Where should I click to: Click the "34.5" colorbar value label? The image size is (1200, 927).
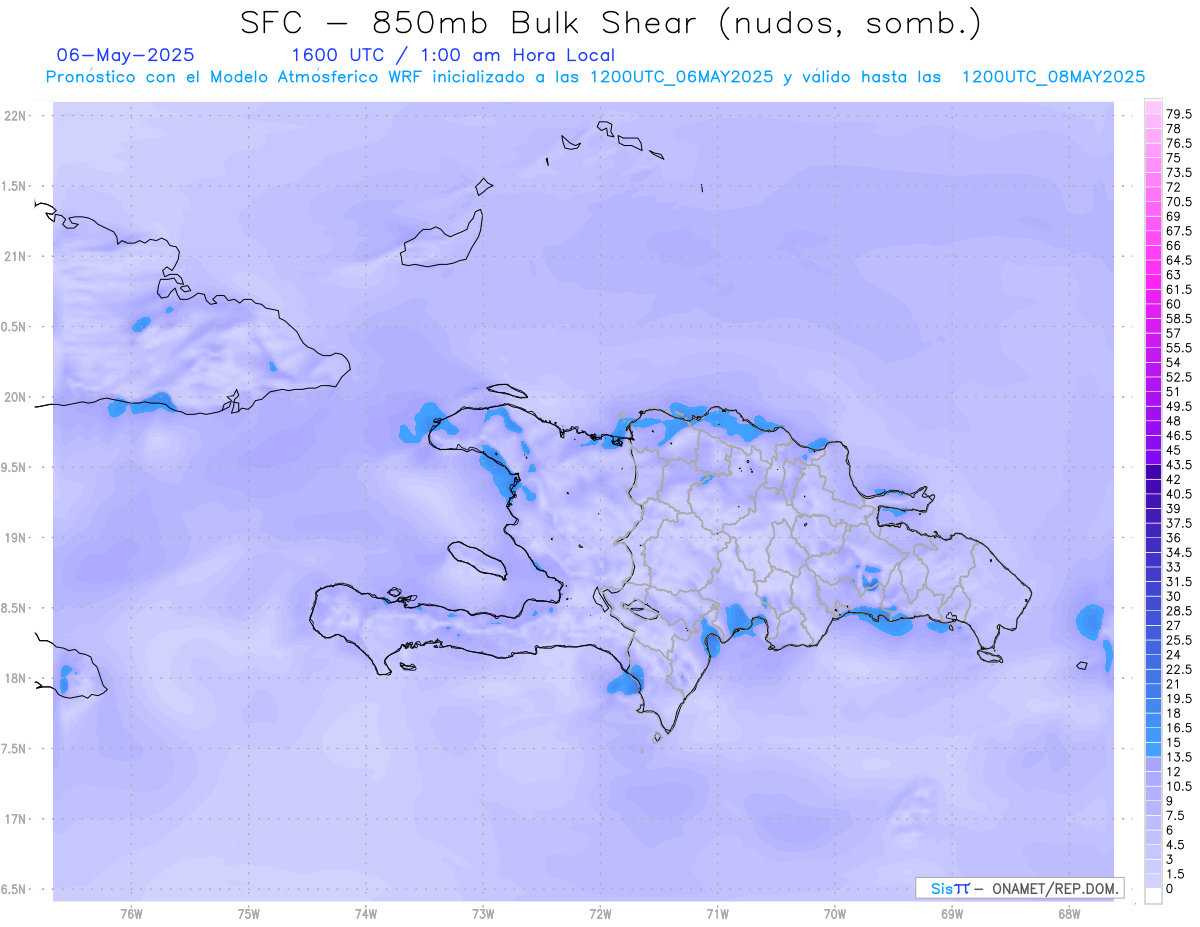point(1180,552)
